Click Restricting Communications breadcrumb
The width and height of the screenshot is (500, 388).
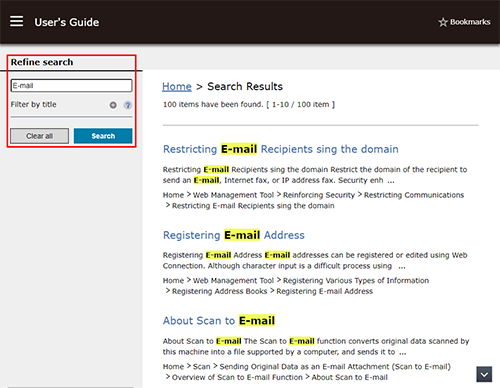[x=414, y=195]
